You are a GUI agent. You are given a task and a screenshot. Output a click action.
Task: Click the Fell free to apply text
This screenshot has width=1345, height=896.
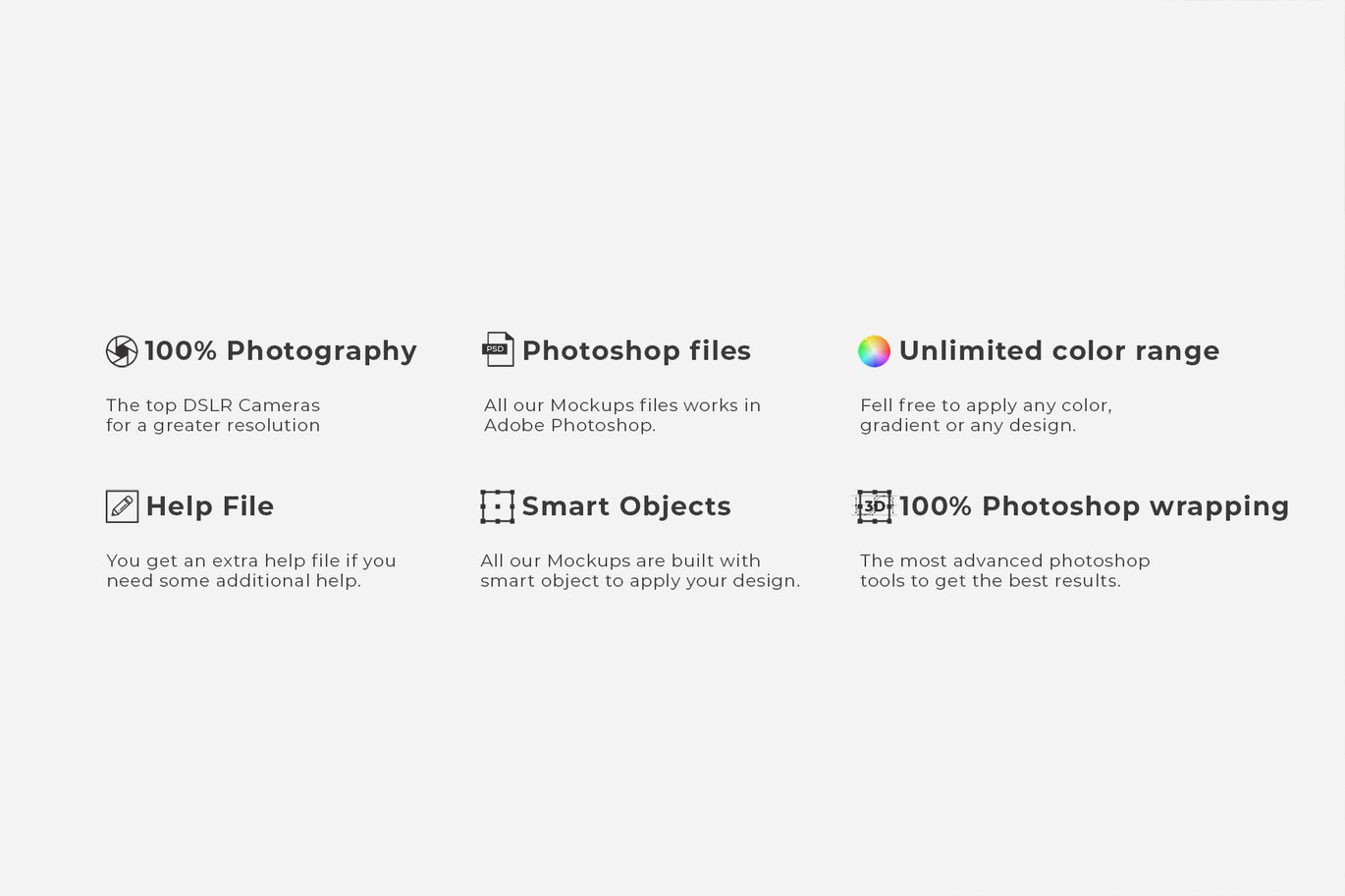coord(939,405)
